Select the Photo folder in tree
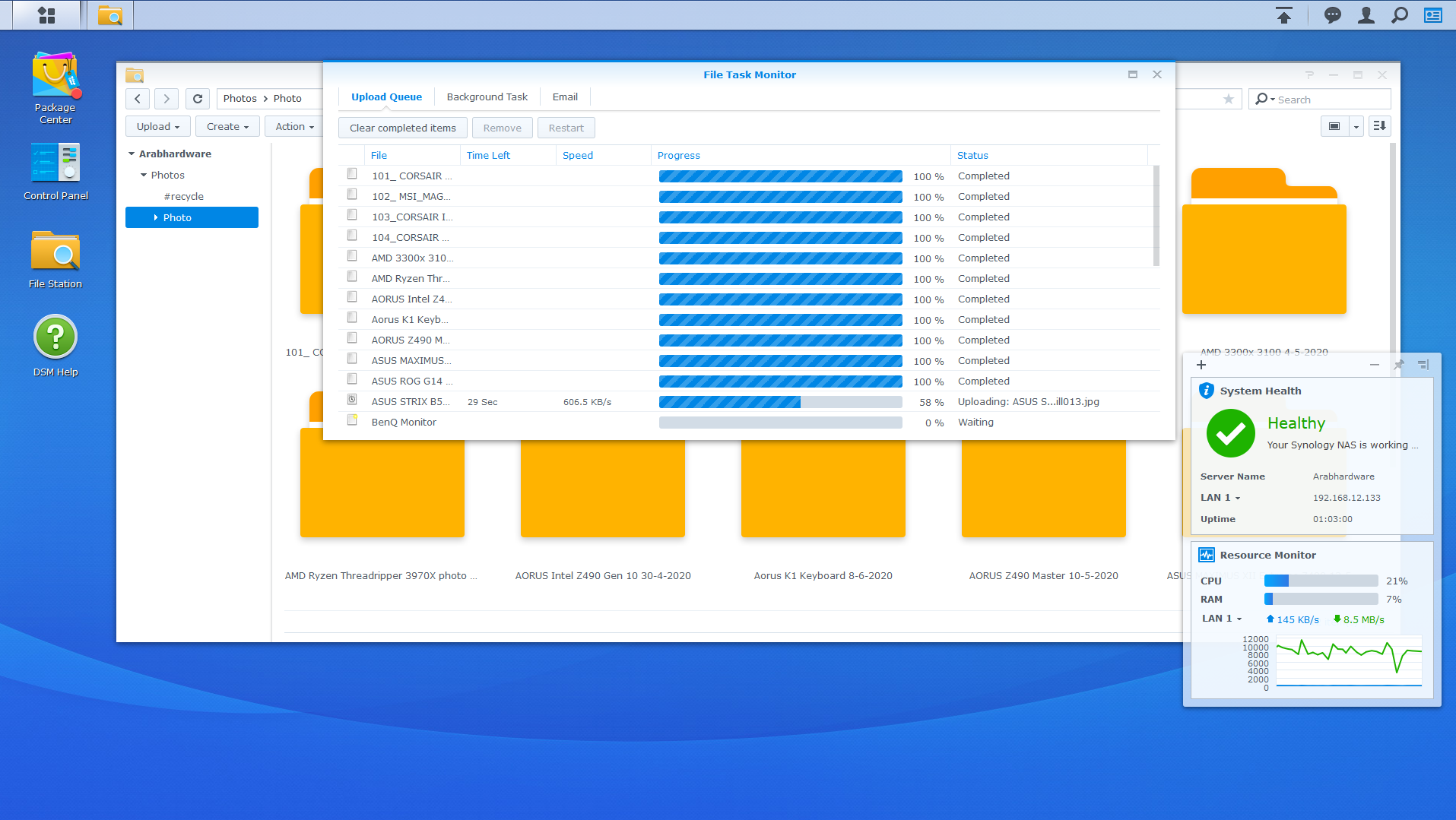 192,217
